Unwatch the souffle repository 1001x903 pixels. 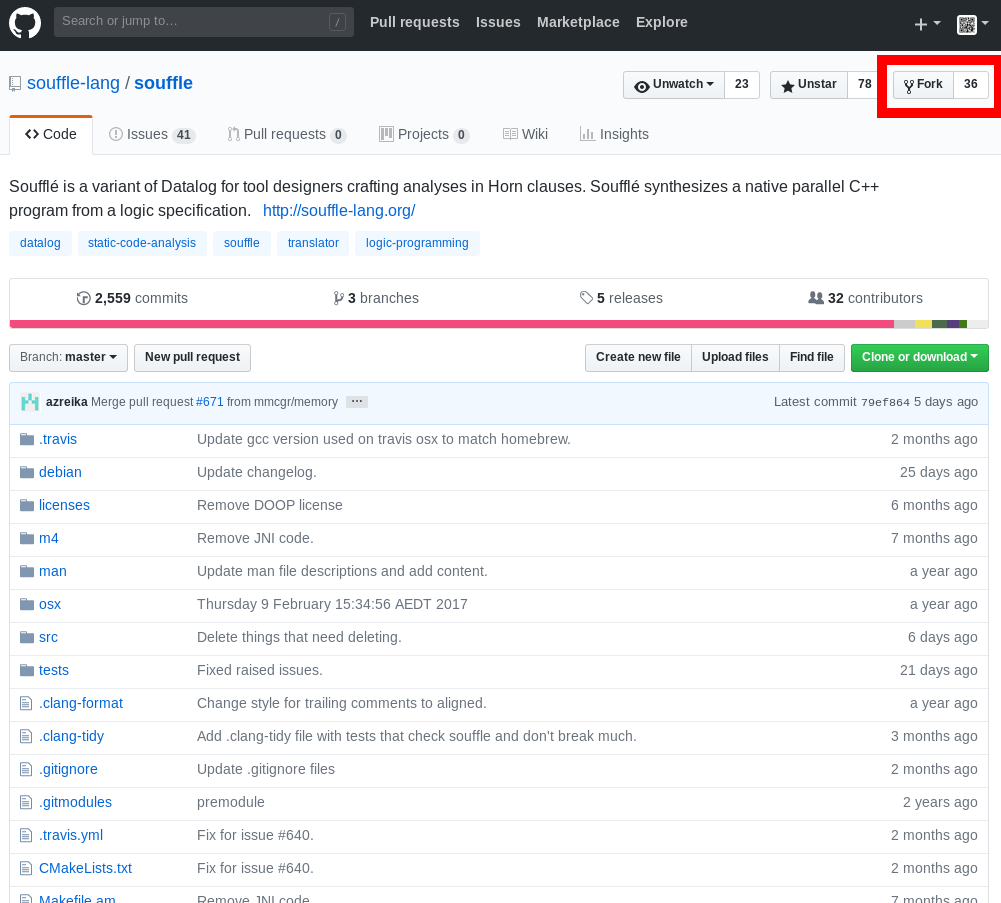[674, 84]
